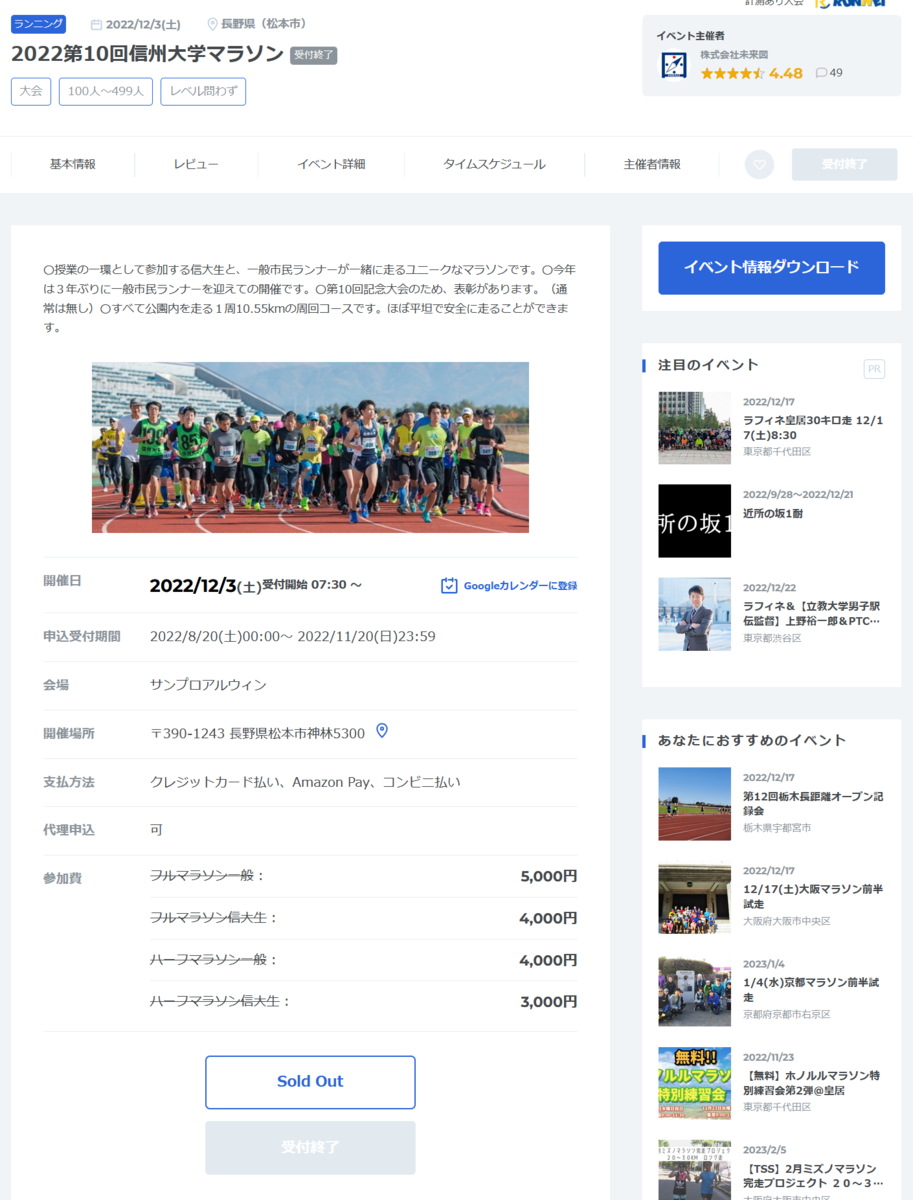Screen dimensions: 913x1200
Task: Go to the タイムスケジュール tab
Action: [x=494, y=164]
